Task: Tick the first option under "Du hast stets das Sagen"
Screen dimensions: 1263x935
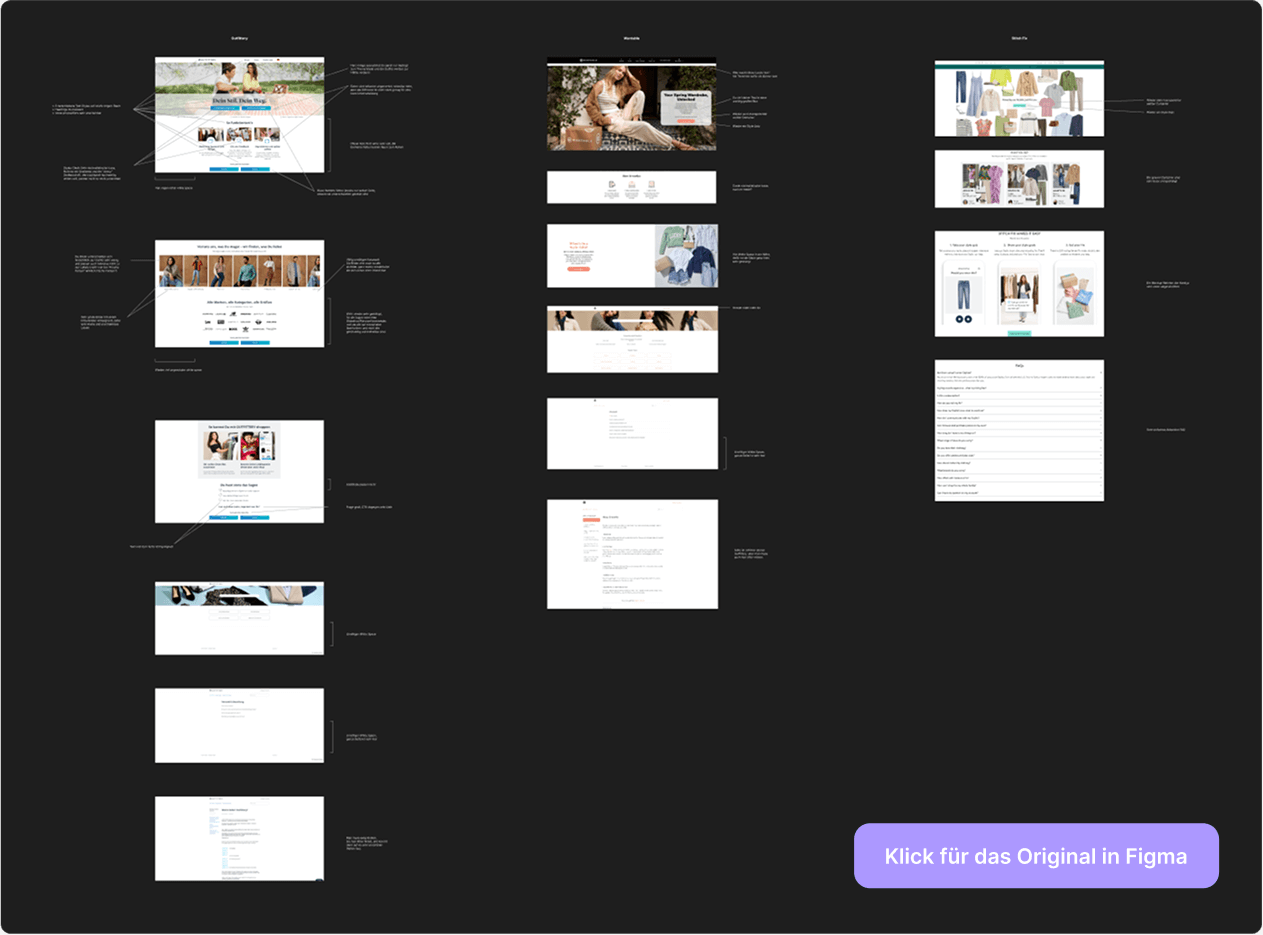Action: coord(221,492)
